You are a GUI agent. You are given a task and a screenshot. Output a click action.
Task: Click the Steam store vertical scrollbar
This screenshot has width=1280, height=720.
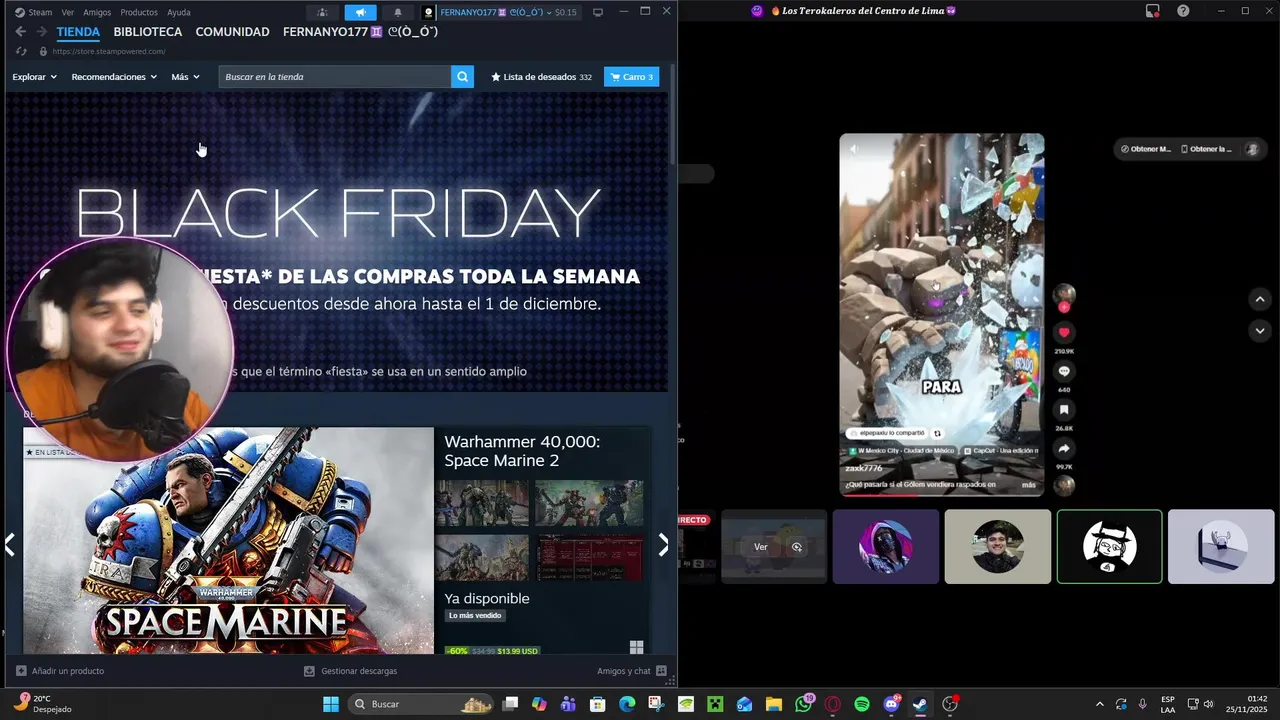(673, 115)
